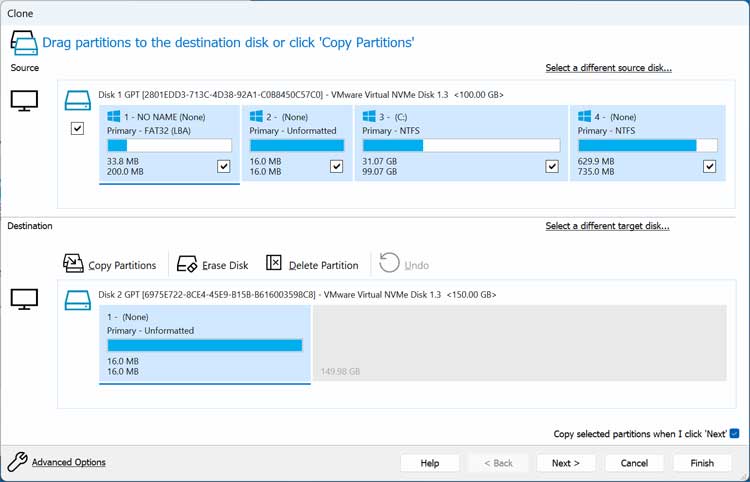Click the Copy Partitions icon

(x=73, y=263)
